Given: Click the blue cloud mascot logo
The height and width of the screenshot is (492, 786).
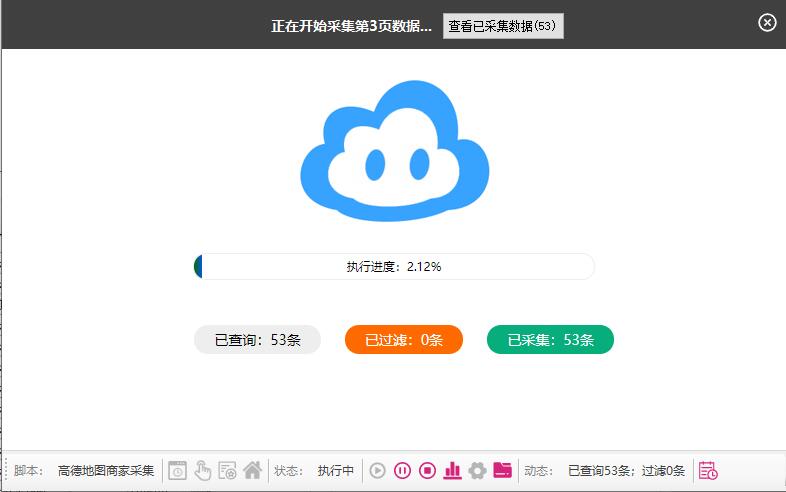Looking at the screenshot, I should 395,152.
